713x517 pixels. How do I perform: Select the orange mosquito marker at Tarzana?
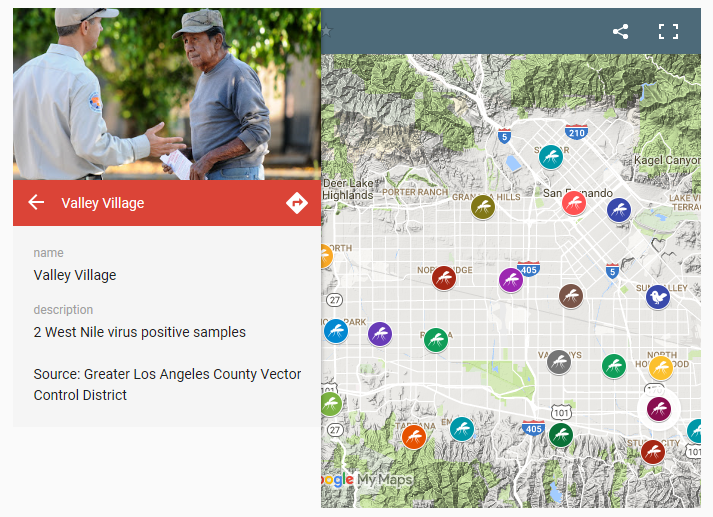(414, 437)
